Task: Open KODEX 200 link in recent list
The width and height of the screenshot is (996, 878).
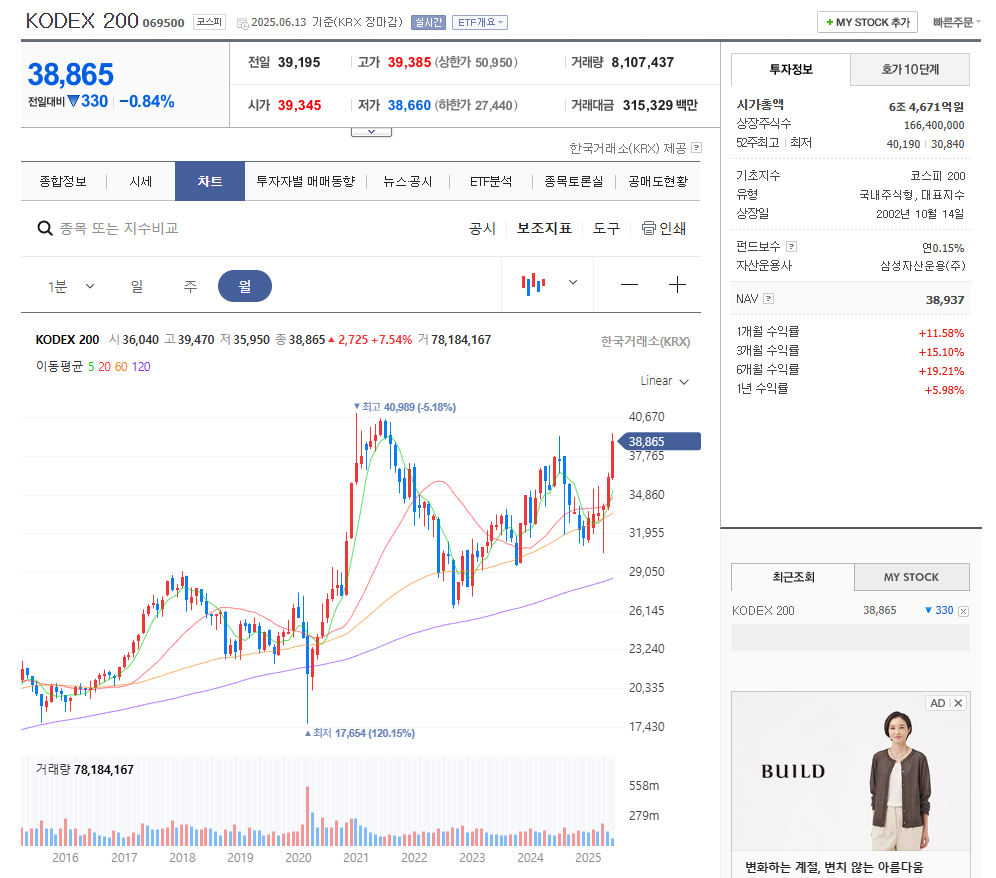Action: pos(763,611)
